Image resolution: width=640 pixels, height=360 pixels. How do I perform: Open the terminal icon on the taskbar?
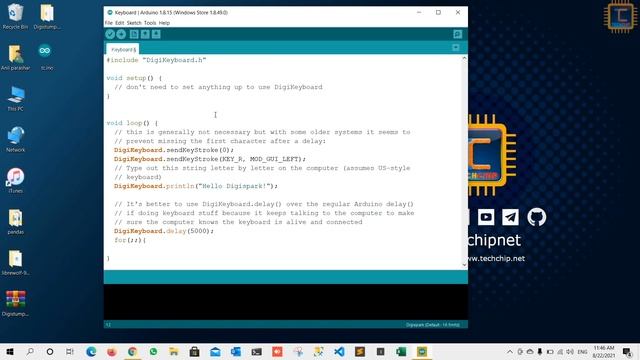[x=256, y=351]
